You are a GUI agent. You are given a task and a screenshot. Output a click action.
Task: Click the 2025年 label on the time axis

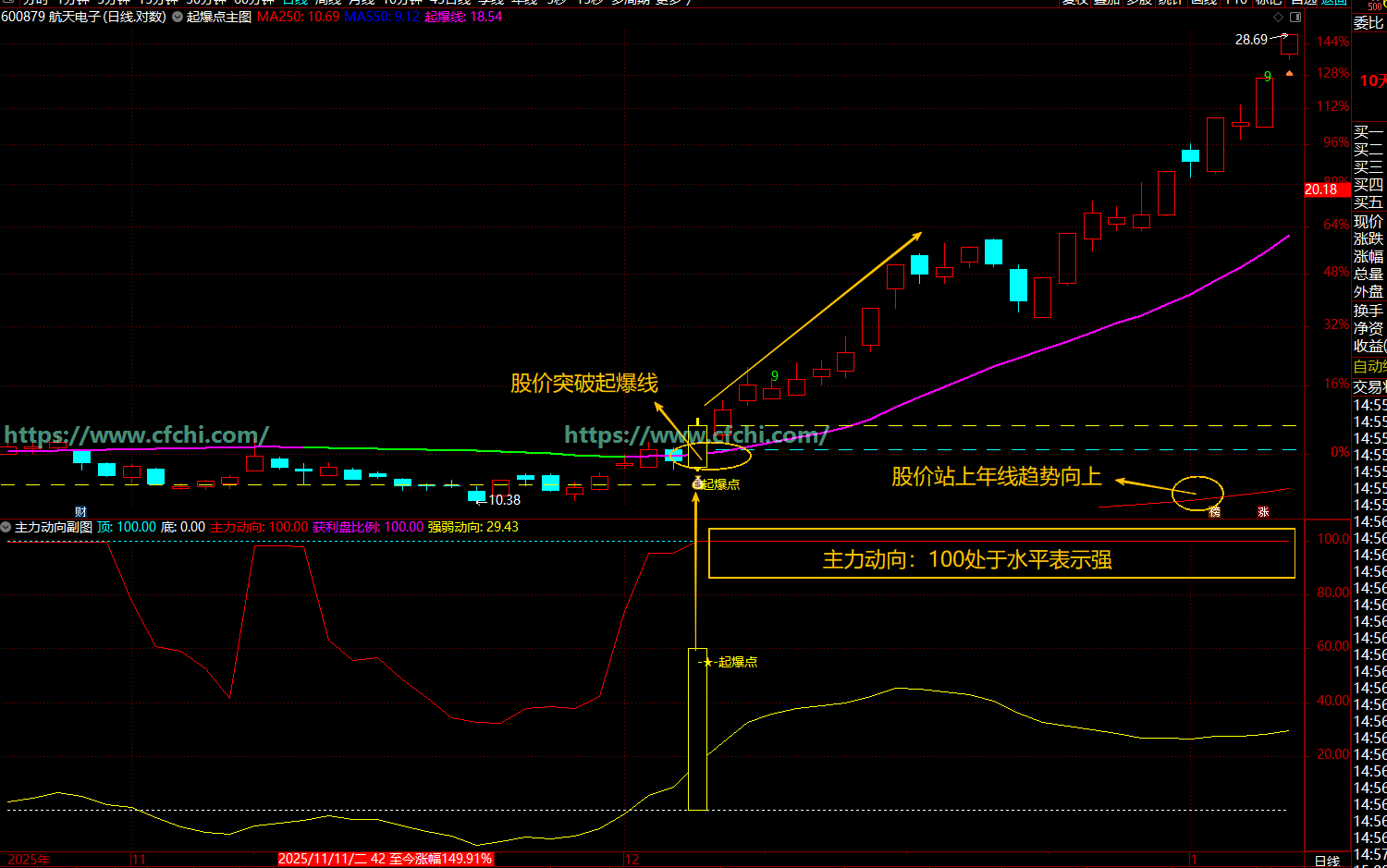pyautogui.click(x=30, y=860)
